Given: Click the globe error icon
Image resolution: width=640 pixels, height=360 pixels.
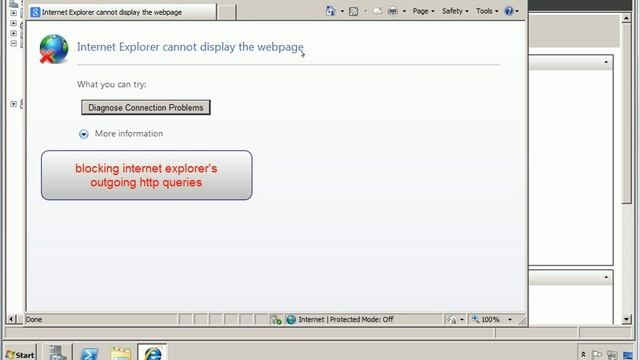Looking at the screenshot, I should tap(53, 49).
